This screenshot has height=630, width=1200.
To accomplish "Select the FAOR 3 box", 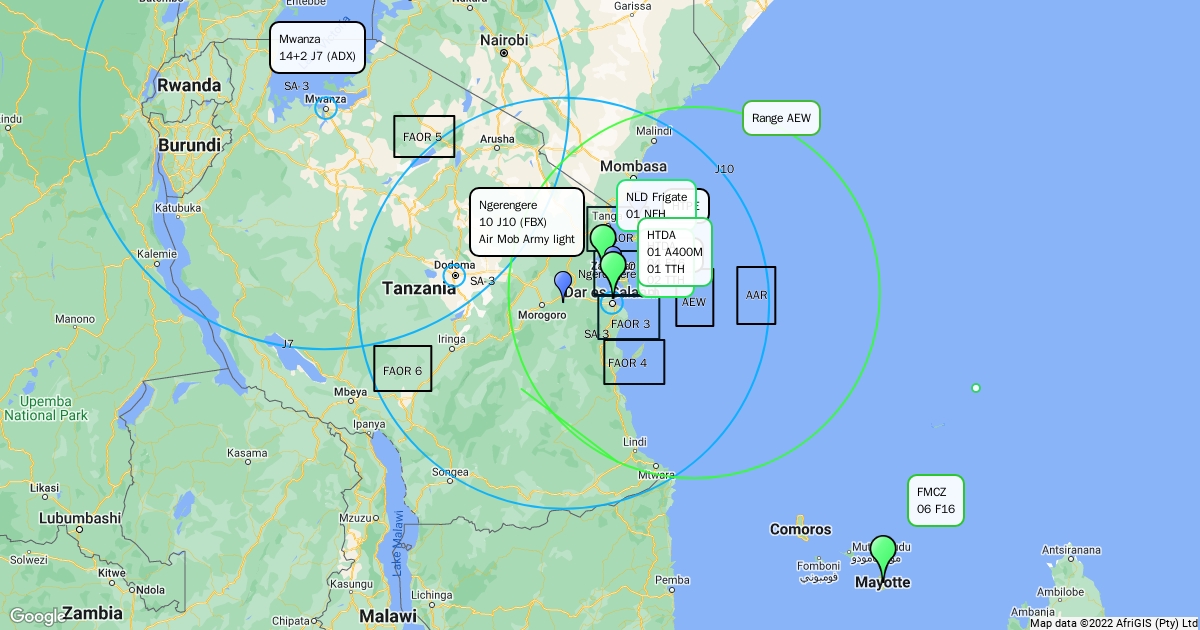I will click(630, 319).
